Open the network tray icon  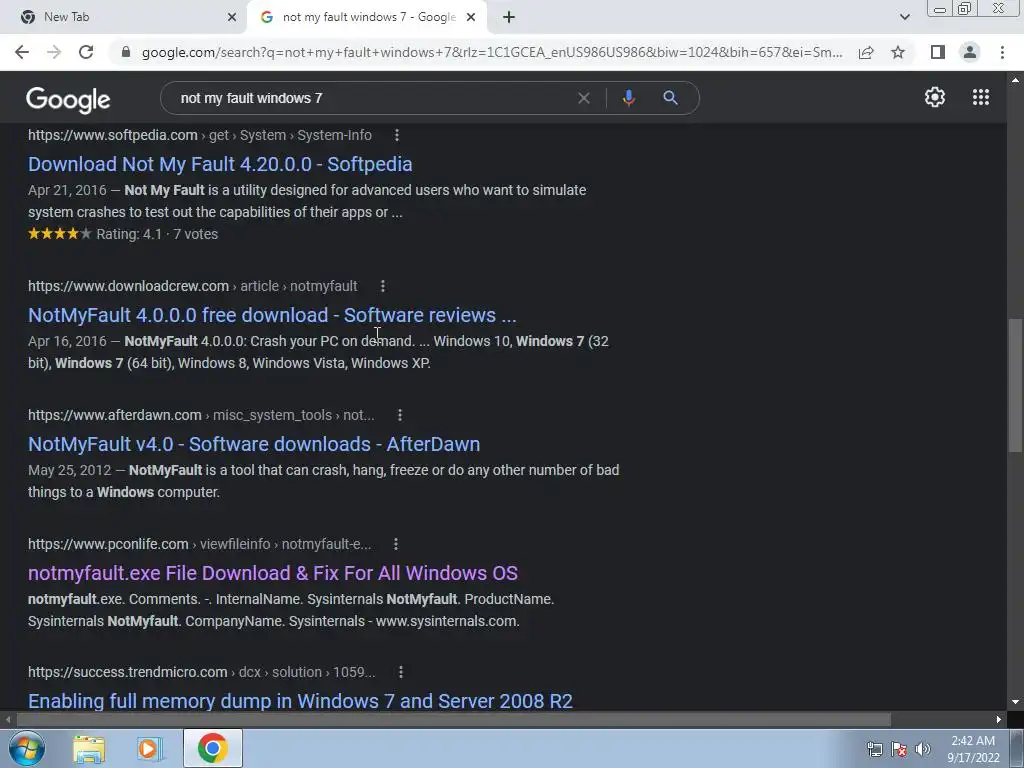click(x=874, y=749)
